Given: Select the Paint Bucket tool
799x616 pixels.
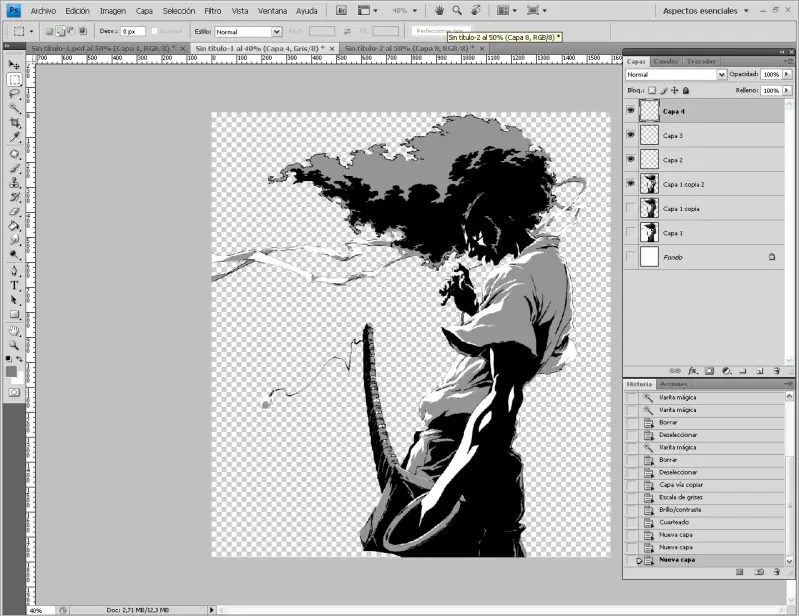Looking at the screenshot, I should (14, 226).
